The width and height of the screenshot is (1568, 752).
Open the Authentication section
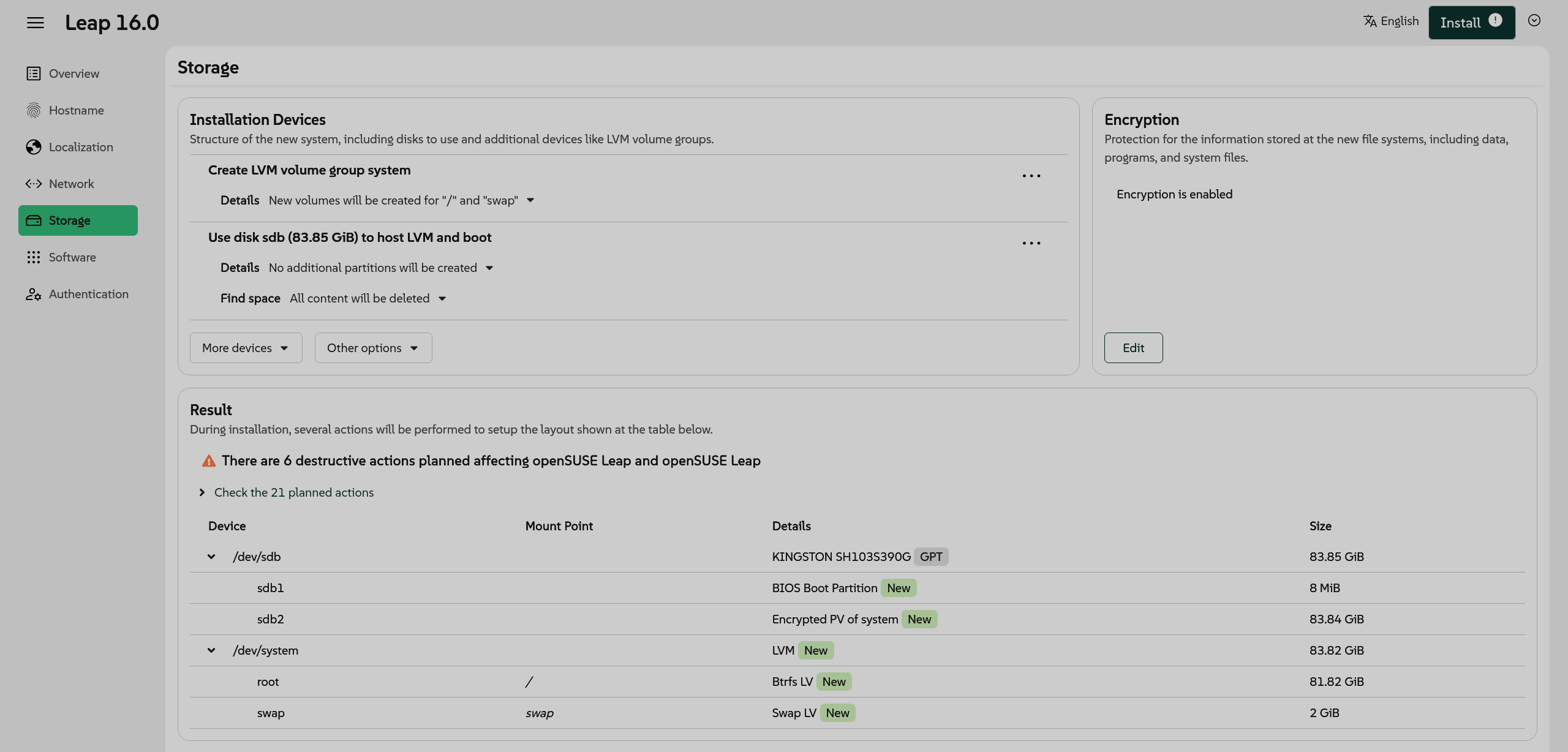pyautogui.click(x=88, y=294)
